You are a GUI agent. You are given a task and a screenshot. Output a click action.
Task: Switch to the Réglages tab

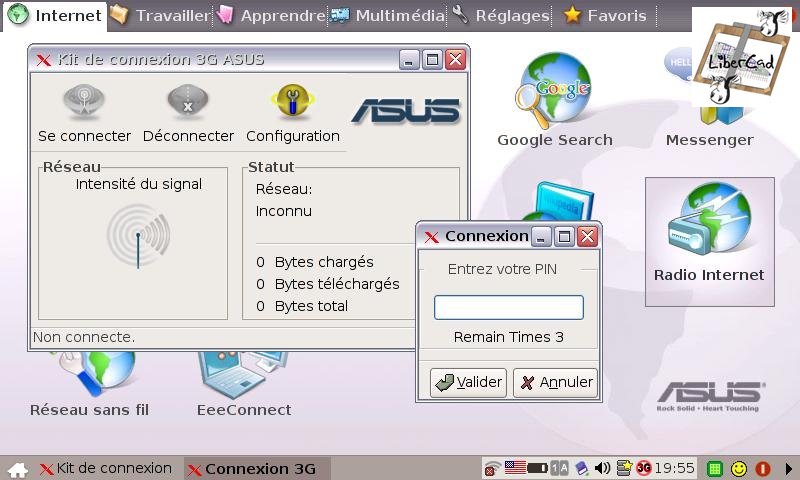[x=501, y=15]
